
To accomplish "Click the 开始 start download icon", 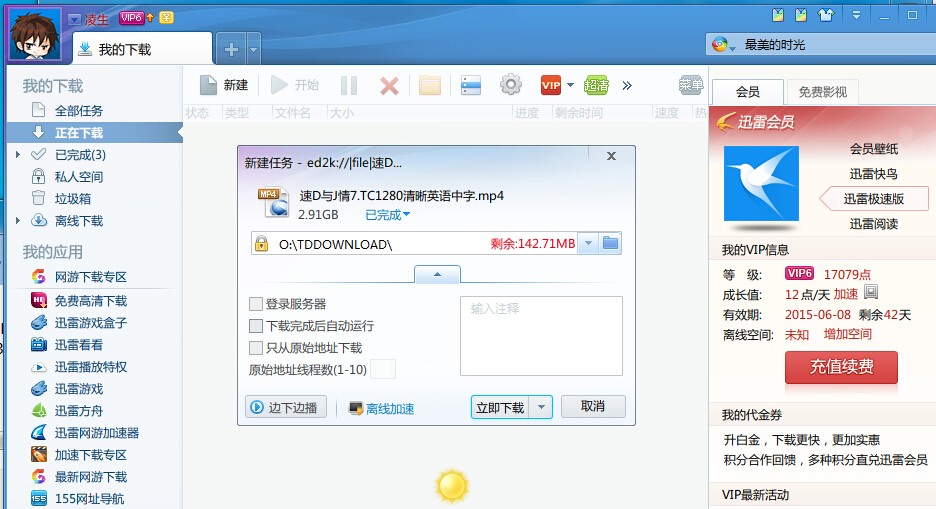I will click(x=279, y=85).
